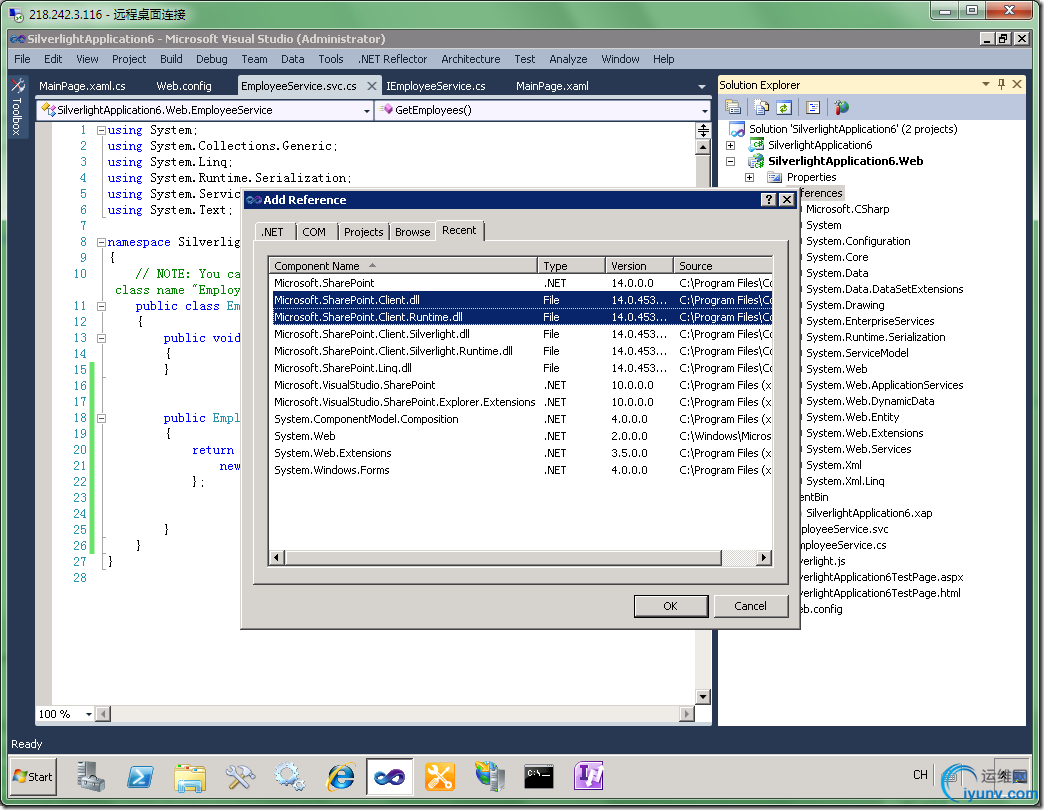Click the gears icon in the taskbar
1044x810 pixels.
tap(290, 776)
